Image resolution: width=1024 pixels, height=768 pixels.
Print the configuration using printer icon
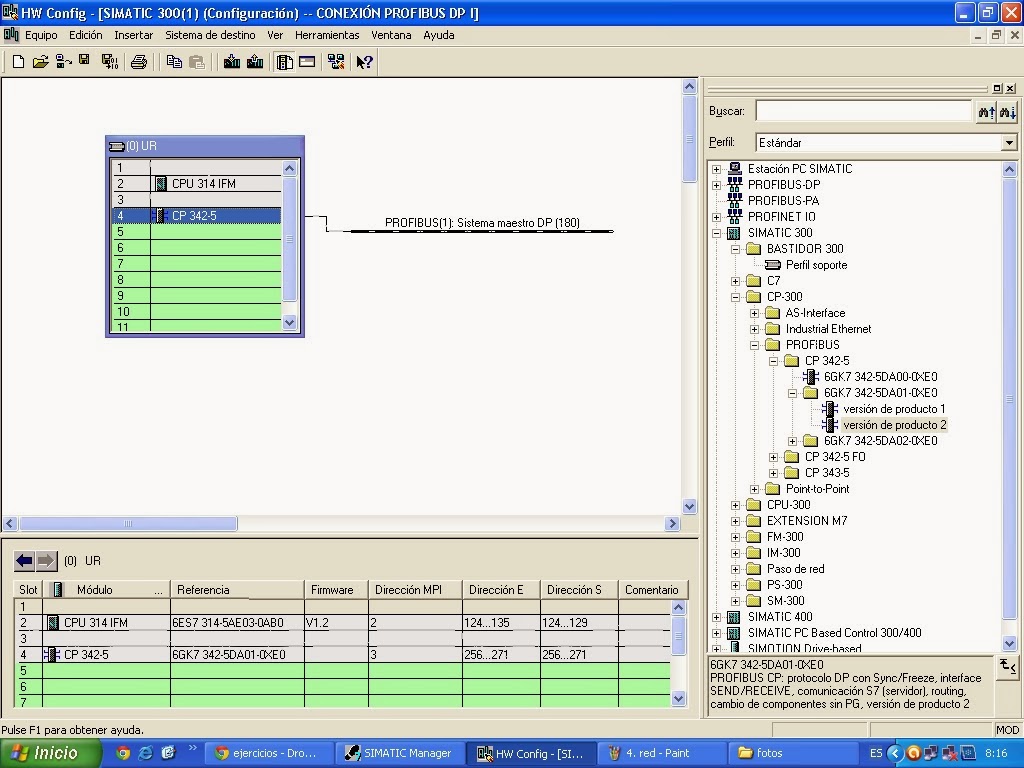tap(138, 62)
